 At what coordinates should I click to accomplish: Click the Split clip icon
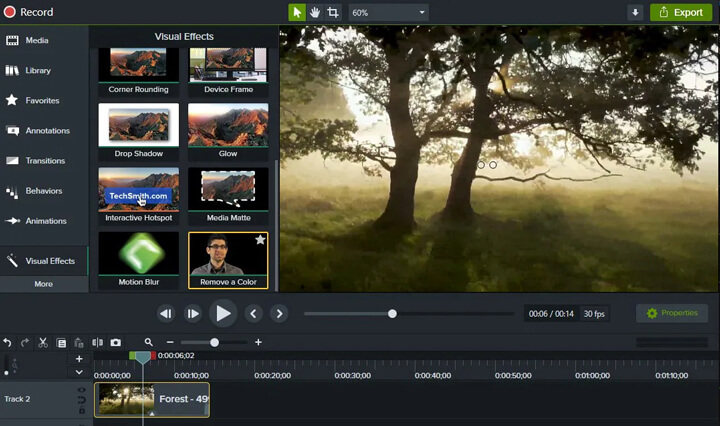coord(97,342)
